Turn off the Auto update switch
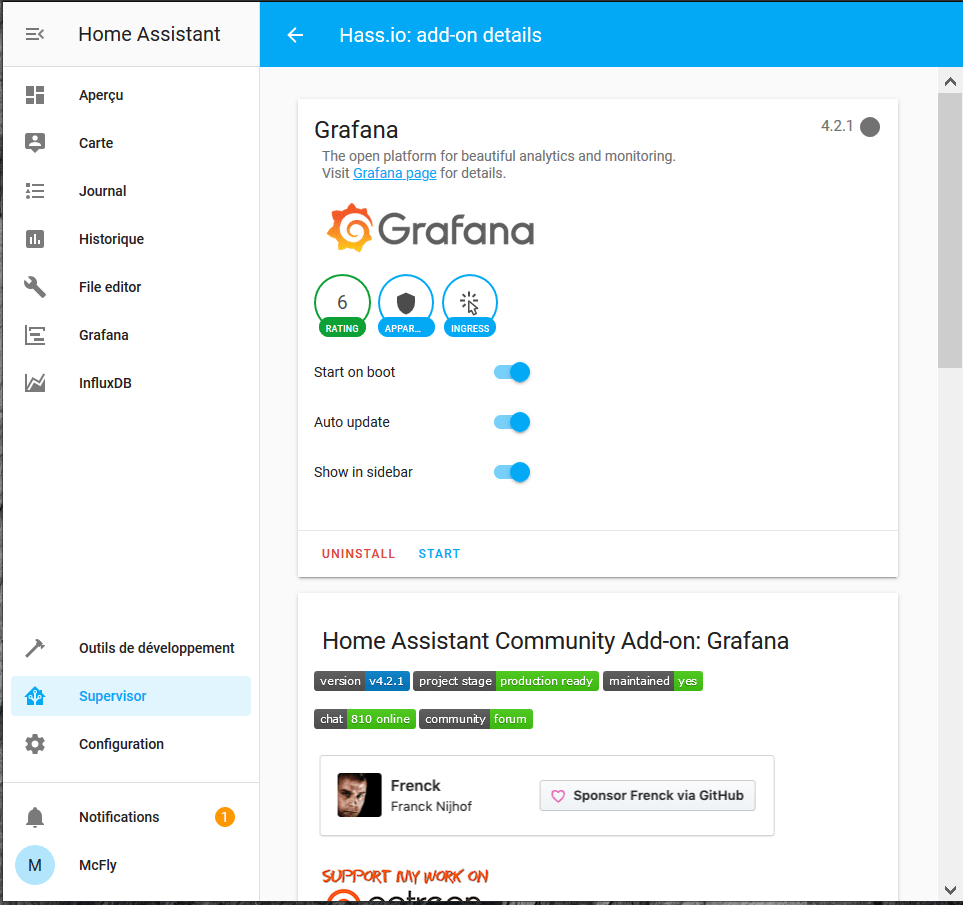The width and height of the screenshot is (963, 905). tap(512, 422)
